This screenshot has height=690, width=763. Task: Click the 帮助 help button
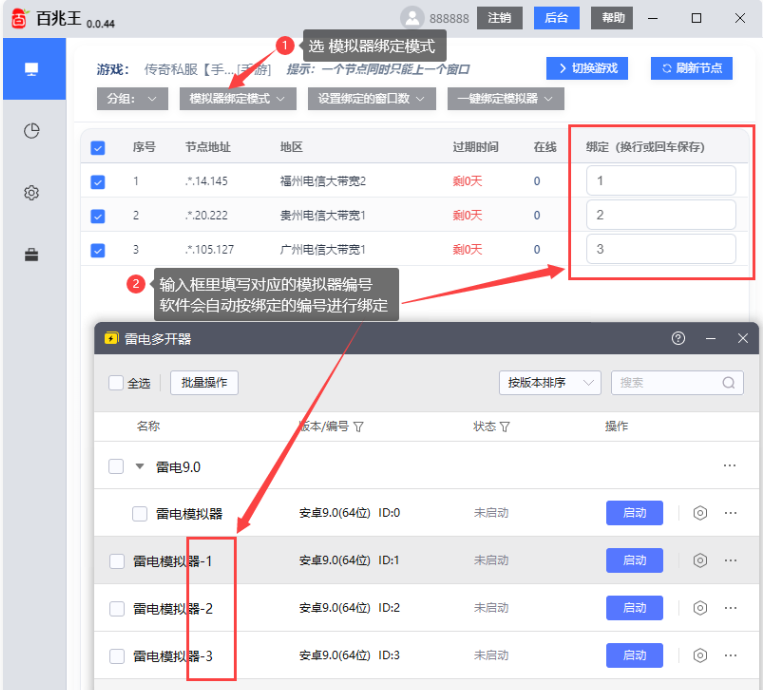(612, 18)
